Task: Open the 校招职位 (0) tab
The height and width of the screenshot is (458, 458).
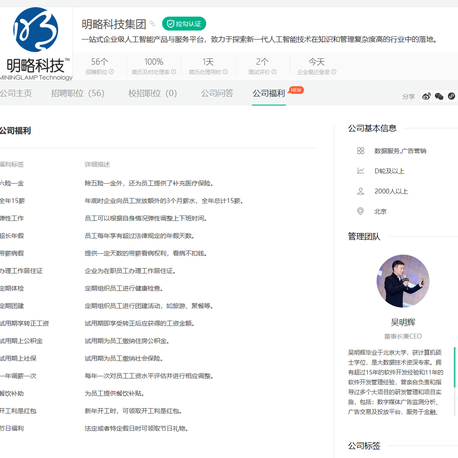Action: click(x=153, y=93)
